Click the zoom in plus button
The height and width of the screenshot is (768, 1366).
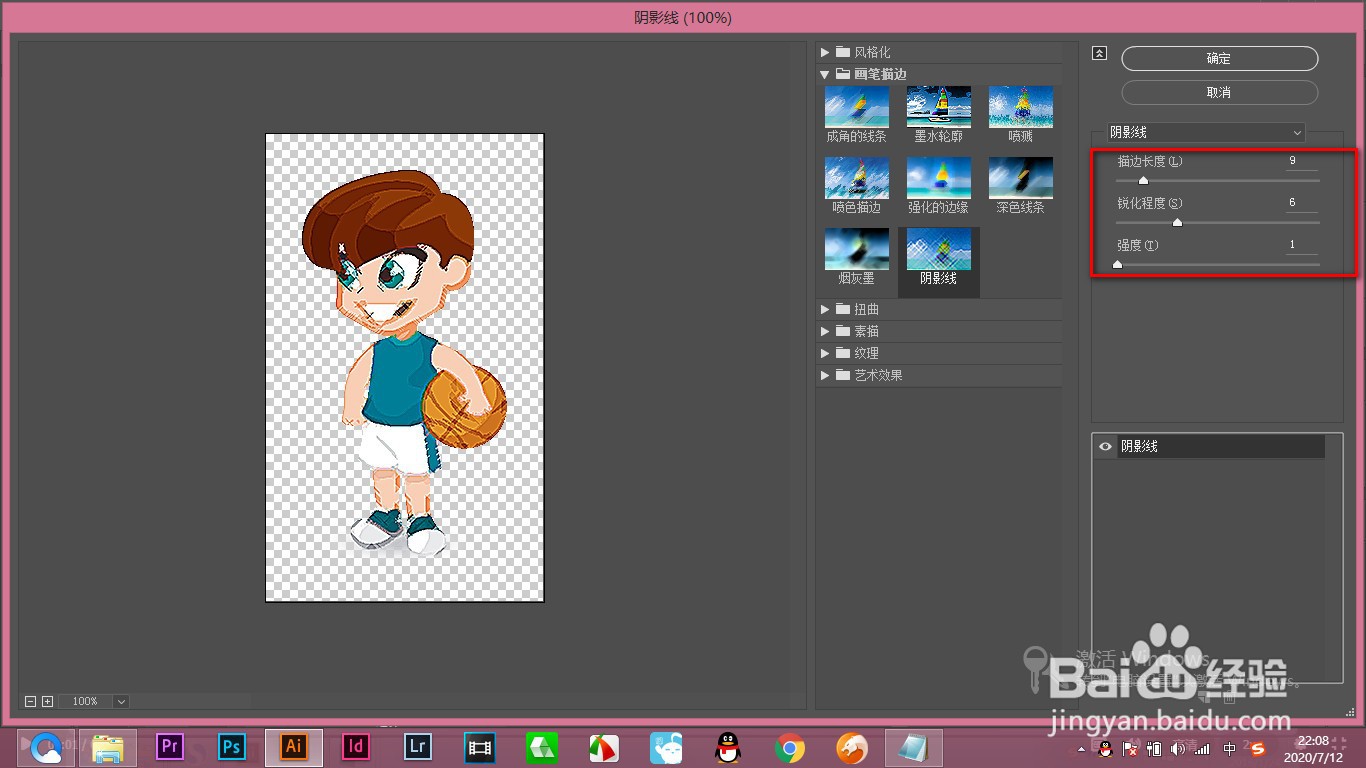click(x=47, y=701)
